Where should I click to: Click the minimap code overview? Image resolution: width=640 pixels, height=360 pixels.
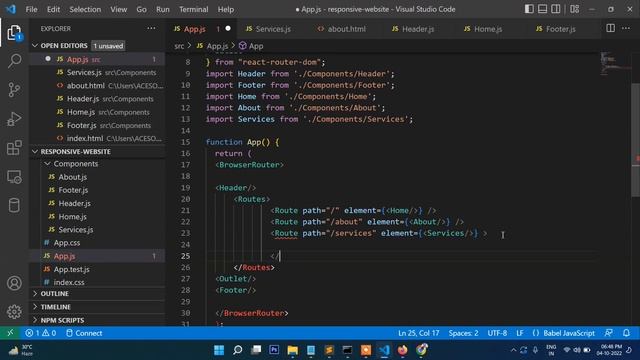click(x=616, y=64)
